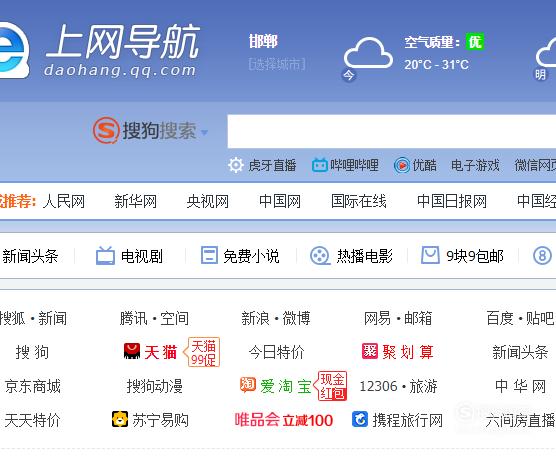
Task: Open the 爱 淘 宝 link
Action: pyautogui.click(x=286, y=386)
